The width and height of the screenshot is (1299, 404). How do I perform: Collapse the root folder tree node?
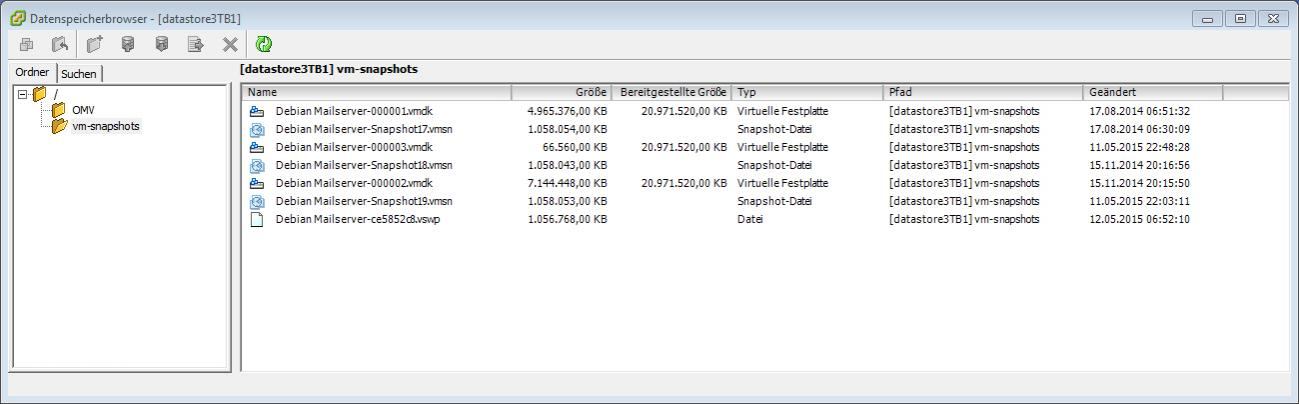22,94
